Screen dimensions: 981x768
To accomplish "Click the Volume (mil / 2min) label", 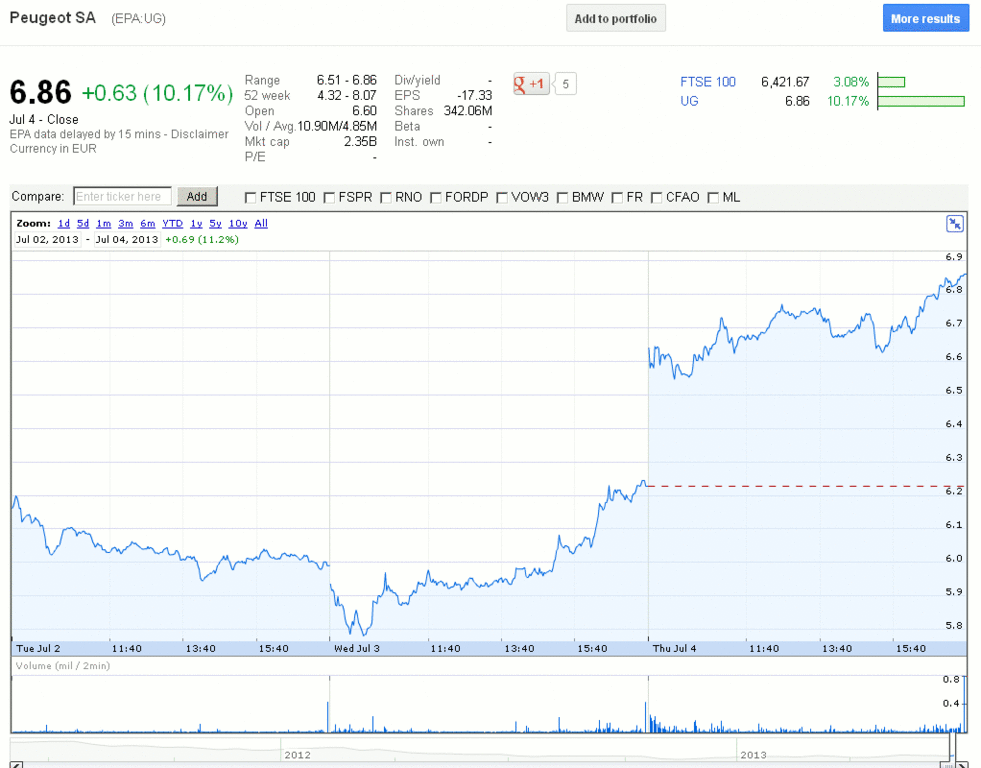I will 63,666.
